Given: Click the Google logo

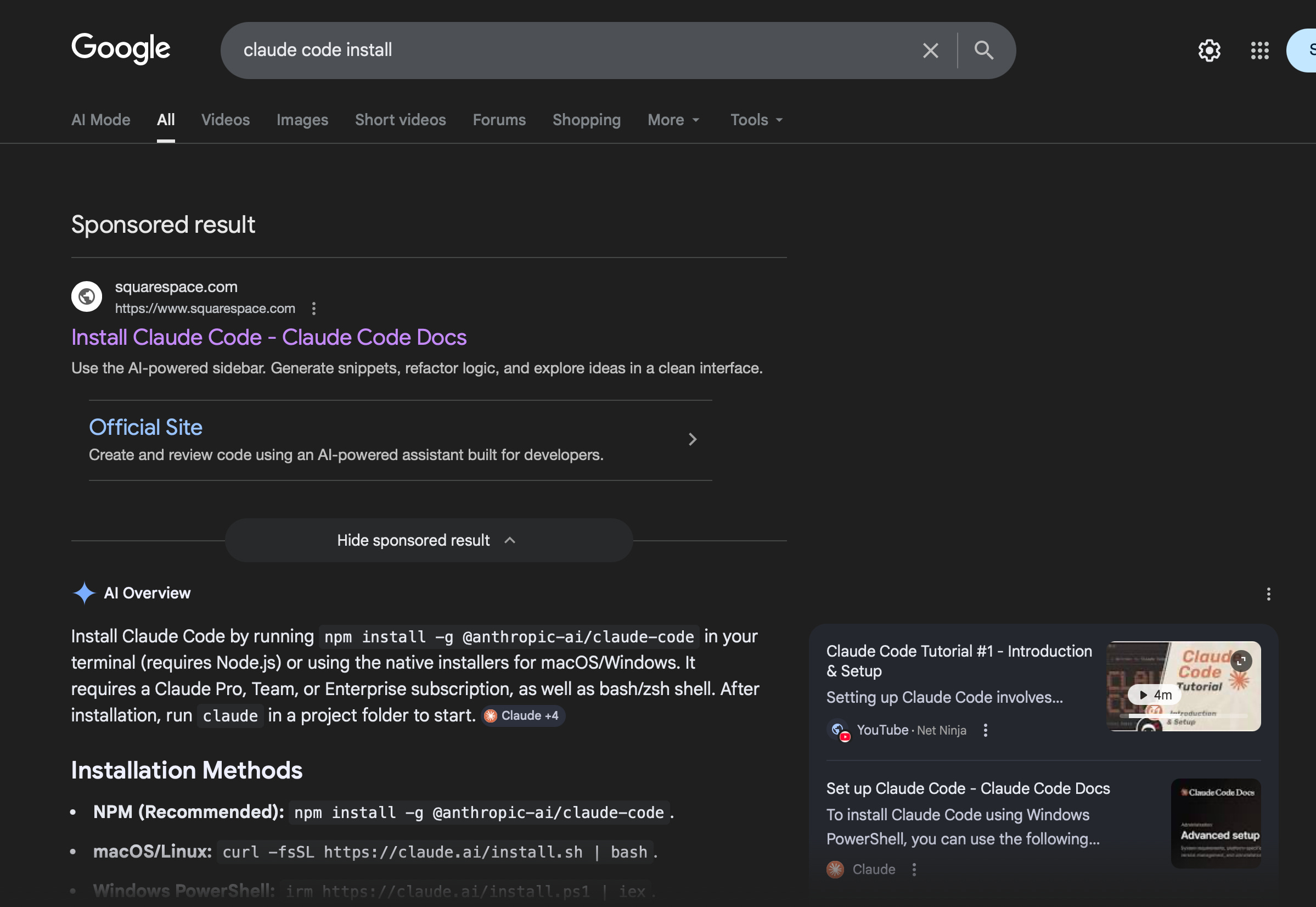Looking at the screenshot, I should tap(120, 48).
